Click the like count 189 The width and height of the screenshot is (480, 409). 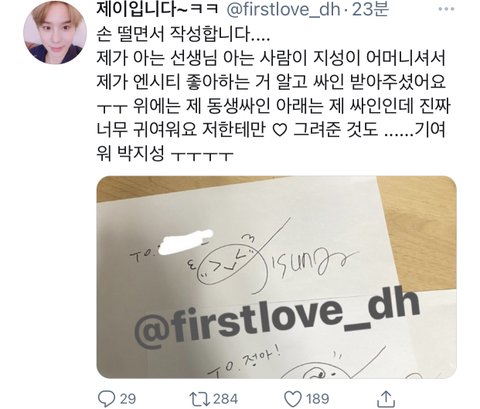(x=318, y=399)
